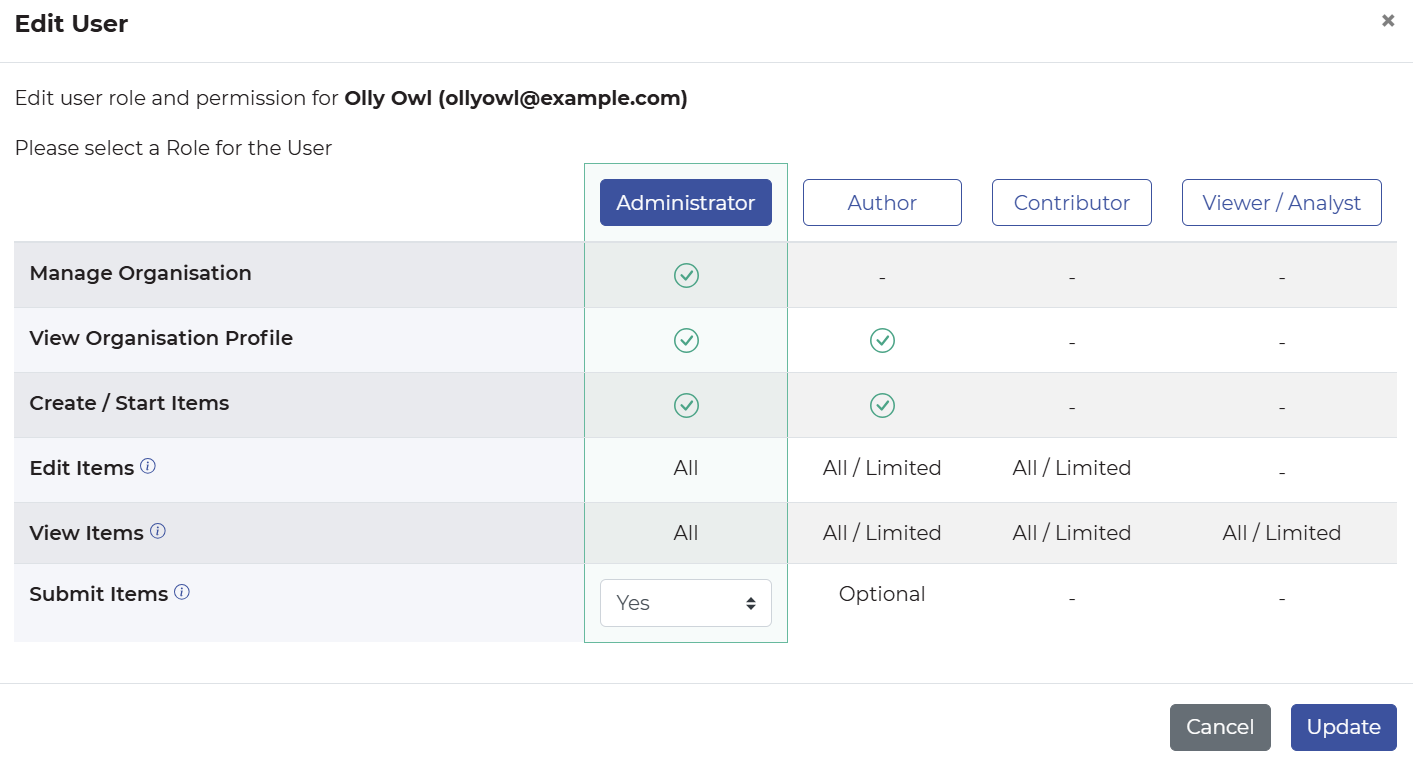Click All / Limited under Contributor for View Items
Image resolution: width=1413 pixels, height=765 pixels.
click(x=1071, y=533)
